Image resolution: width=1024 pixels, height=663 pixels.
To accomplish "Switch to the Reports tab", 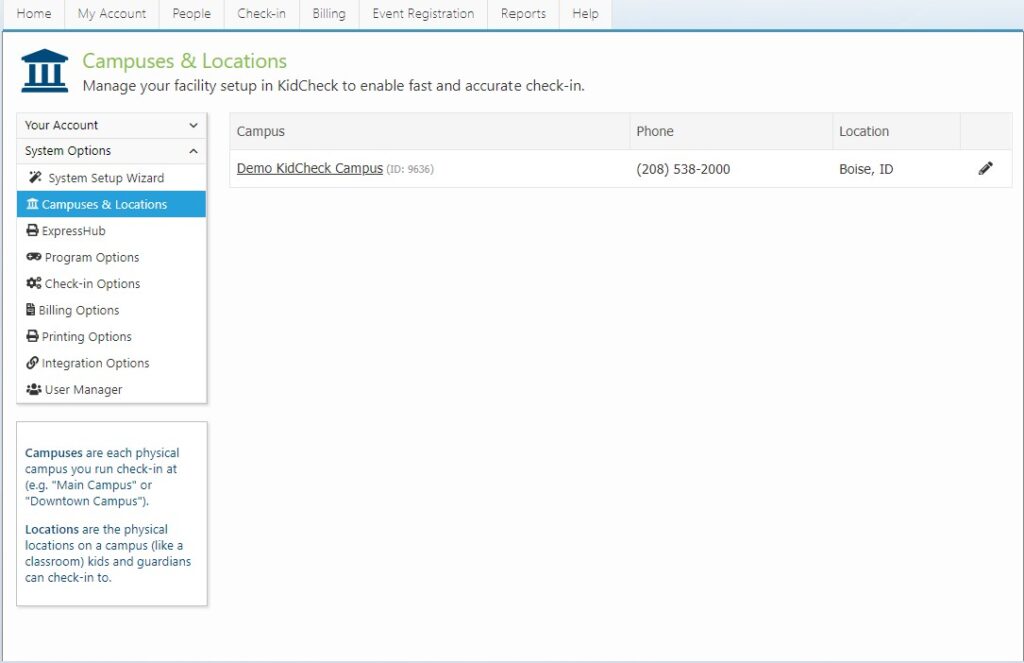I will pos(523,14).
